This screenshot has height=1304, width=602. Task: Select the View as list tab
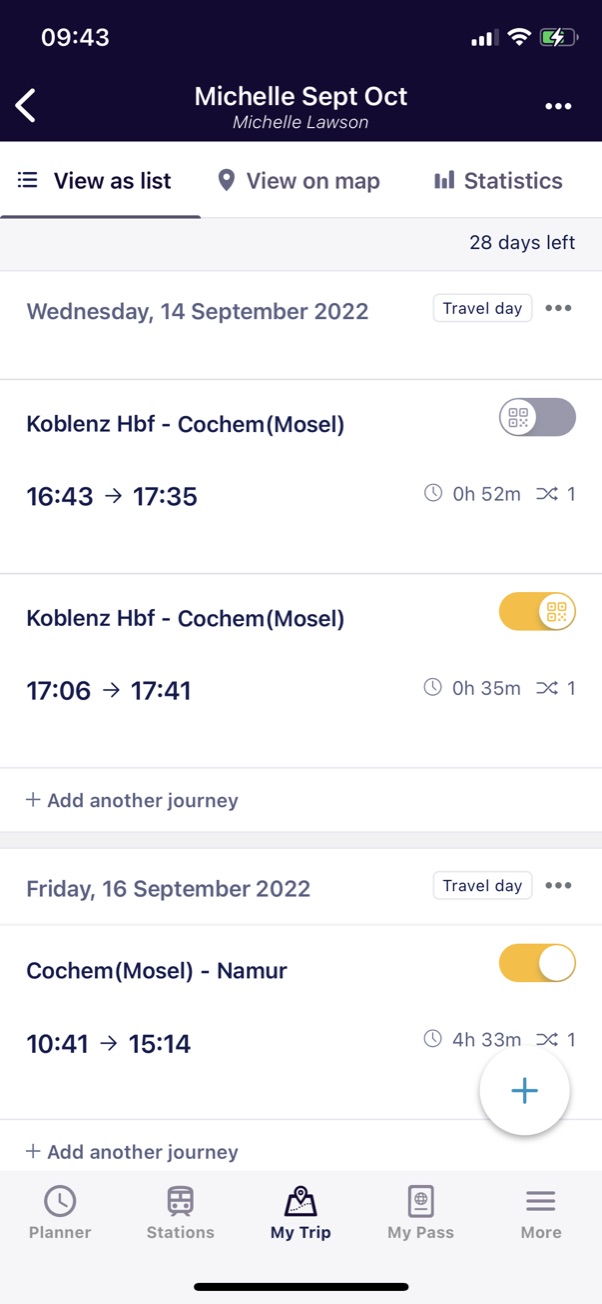click(96, 181)
